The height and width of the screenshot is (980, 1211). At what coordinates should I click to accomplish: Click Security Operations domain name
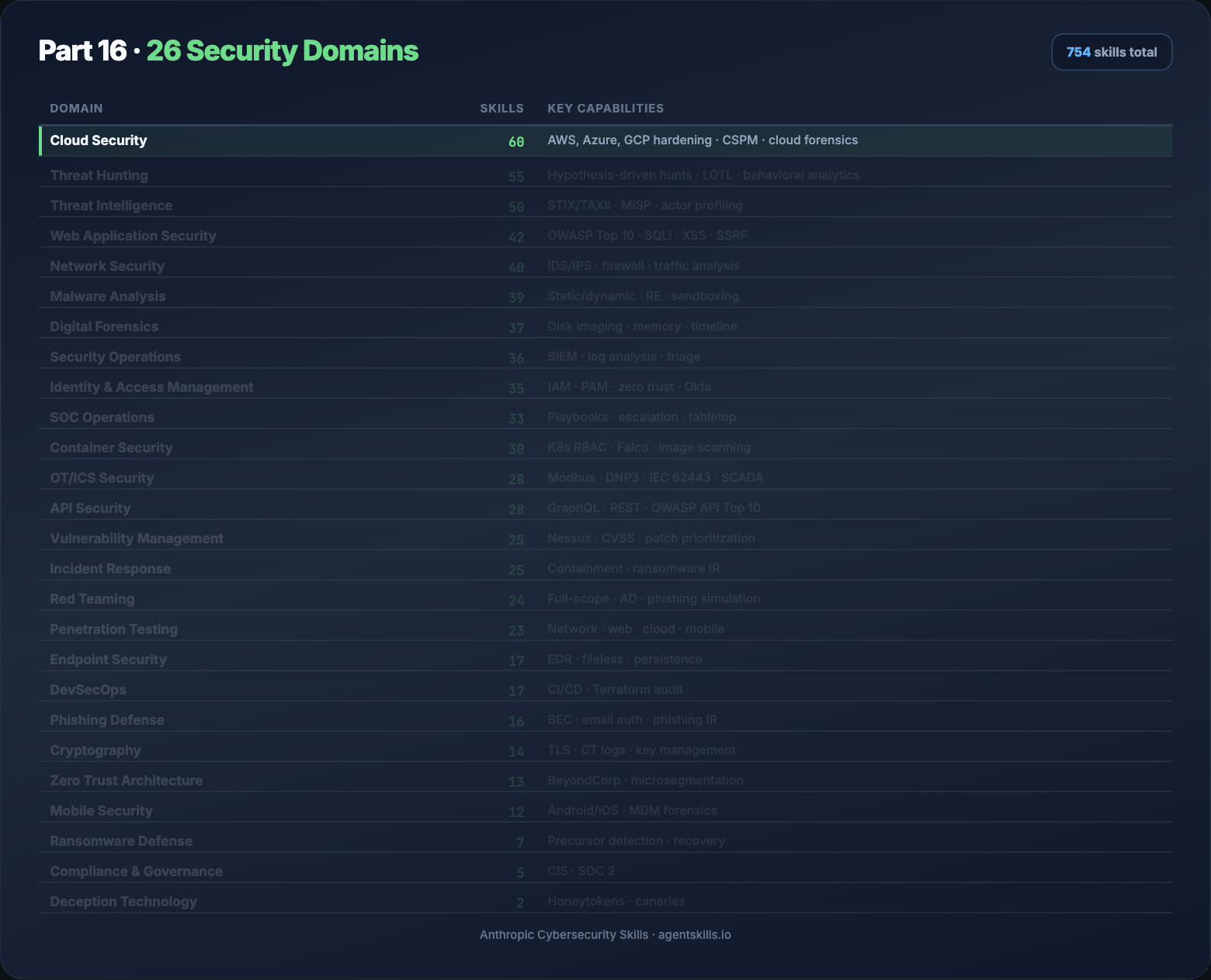[115, 357]
